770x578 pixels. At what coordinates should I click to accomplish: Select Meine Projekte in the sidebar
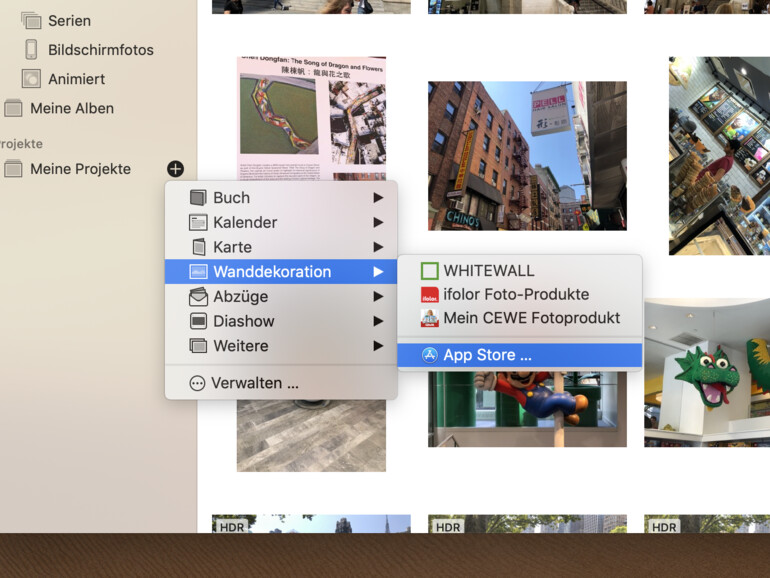pyautogui.click(x=81, y=169)
